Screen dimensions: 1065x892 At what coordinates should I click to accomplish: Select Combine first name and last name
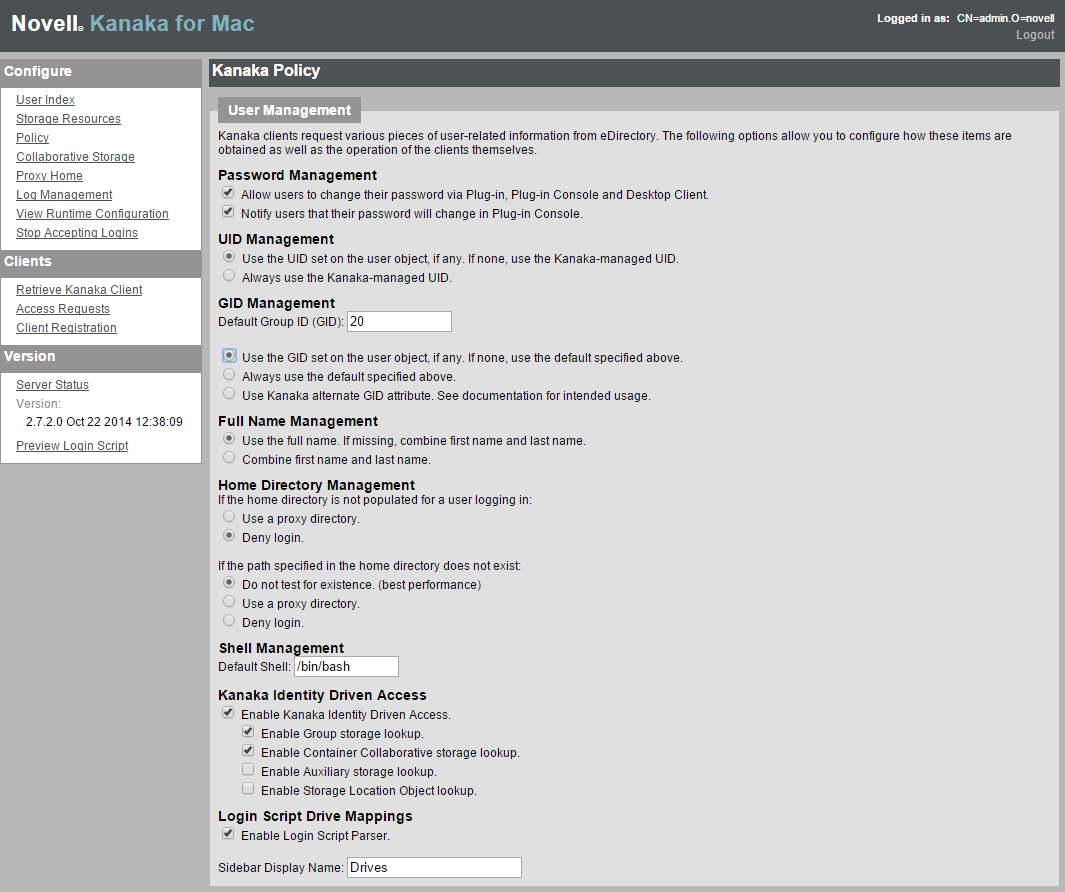[230, 458]
